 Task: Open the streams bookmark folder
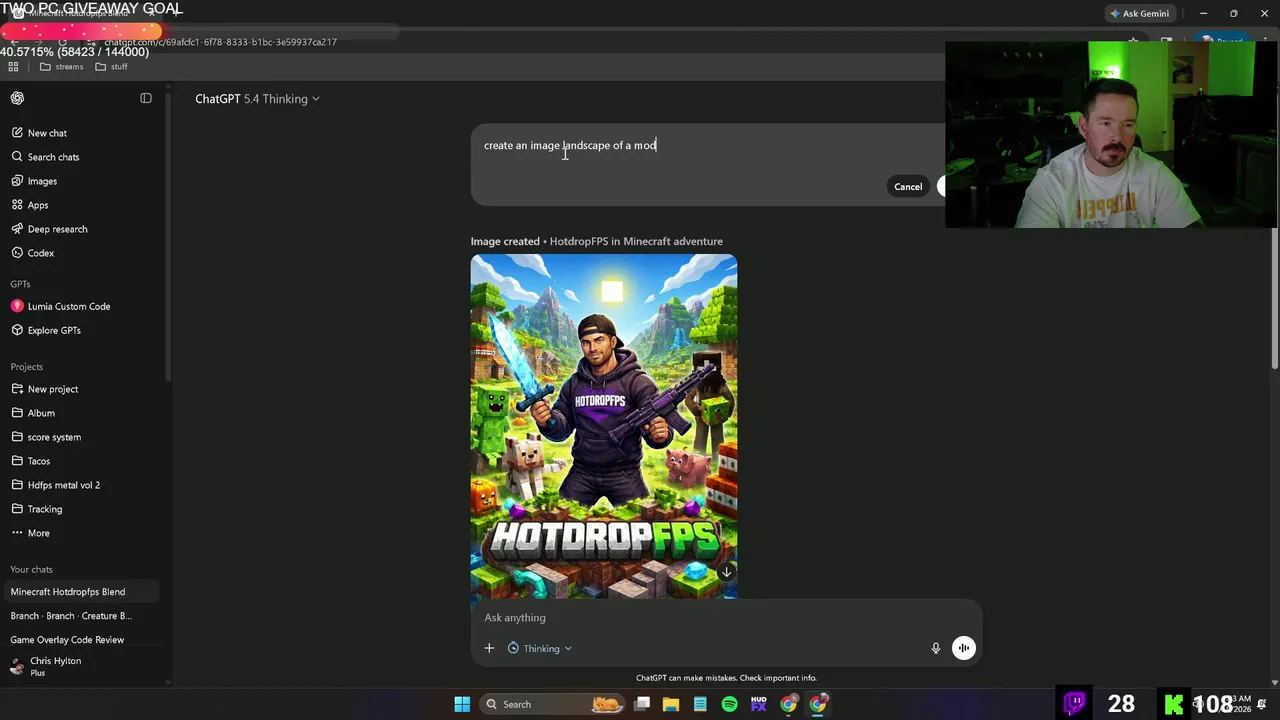(62, 67)
